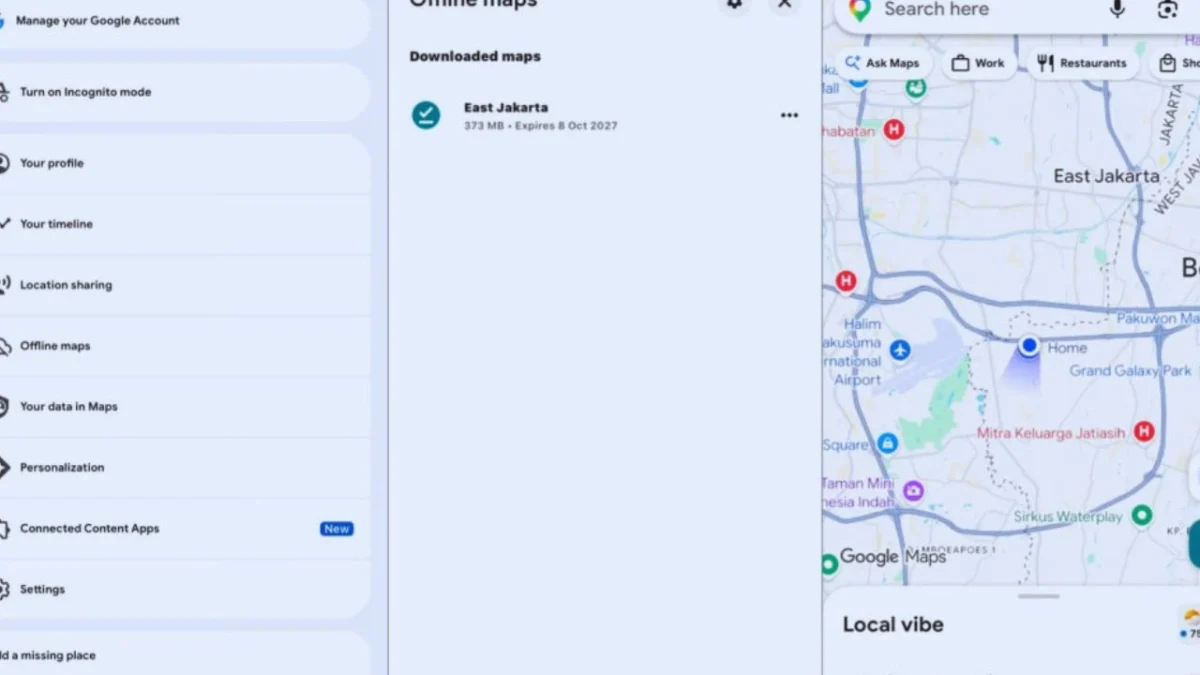Open Settings in the side menu
The width and height of the screenshot is (1200, 675).
(x=185, y=590)
